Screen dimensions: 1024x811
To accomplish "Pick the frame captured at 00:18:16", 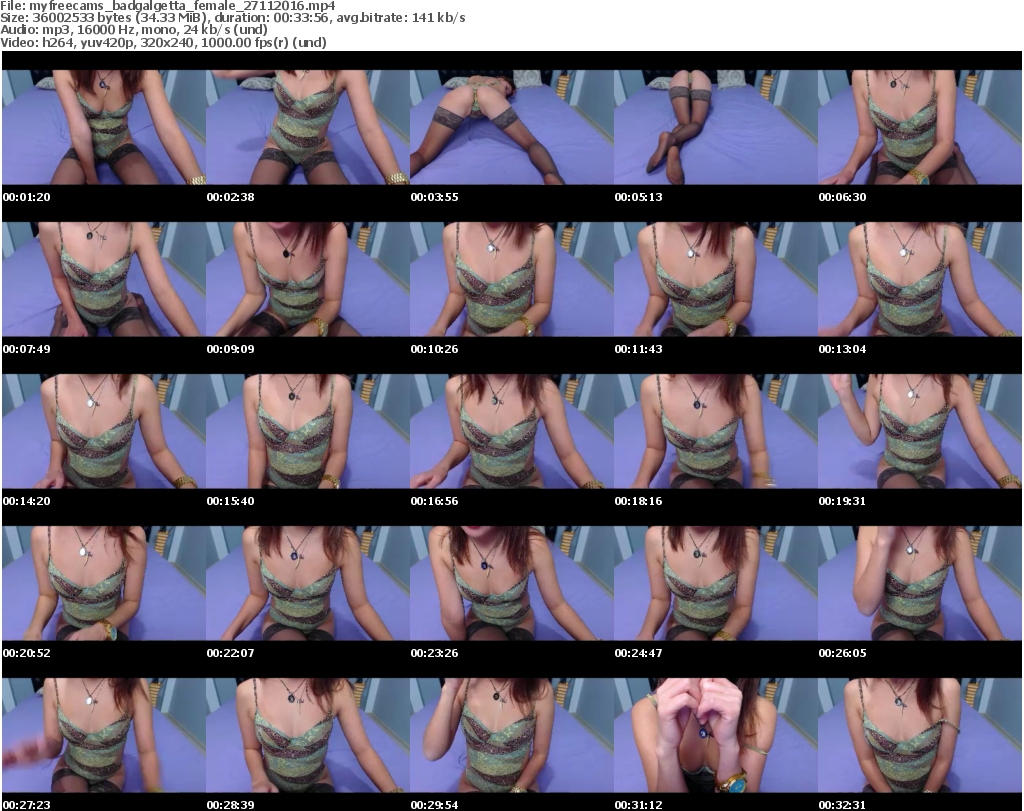I will tap(716, 432).
